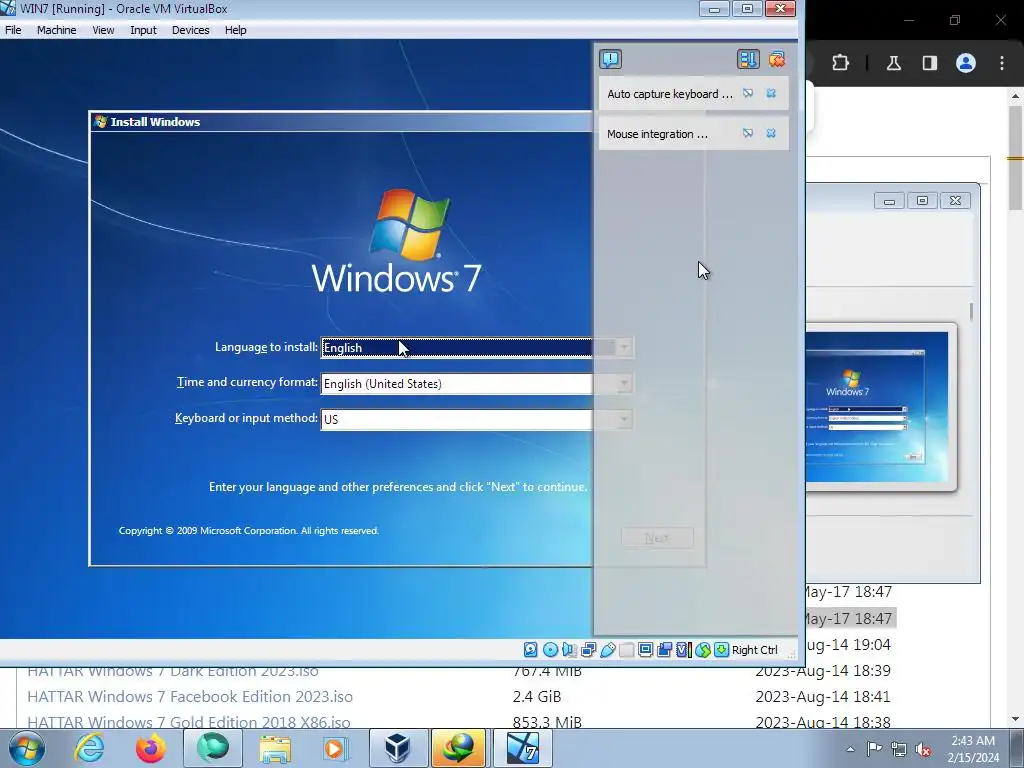Launch Firefox from taskbar
1024x768 pixels.
(x=151, y=748)
